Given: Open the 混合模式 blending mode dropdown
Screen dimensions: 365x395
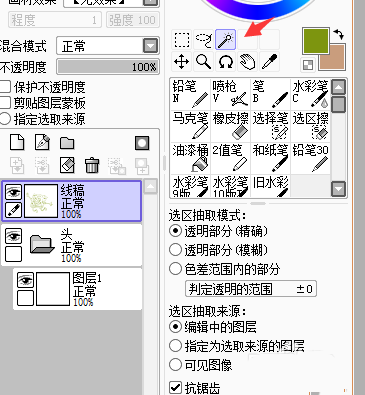Looking at the screenshot, I should click(150, 46).
